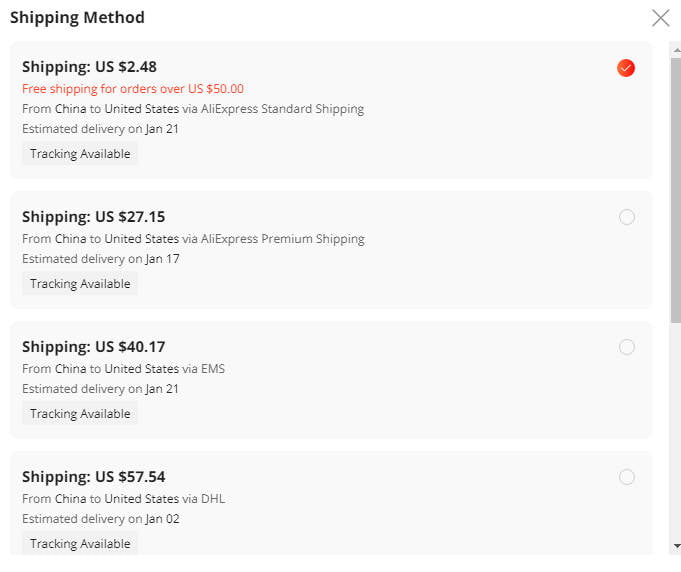Click the Shipping: US $40.17 heading
Screen dimensions: 681x572
(93, 347)
